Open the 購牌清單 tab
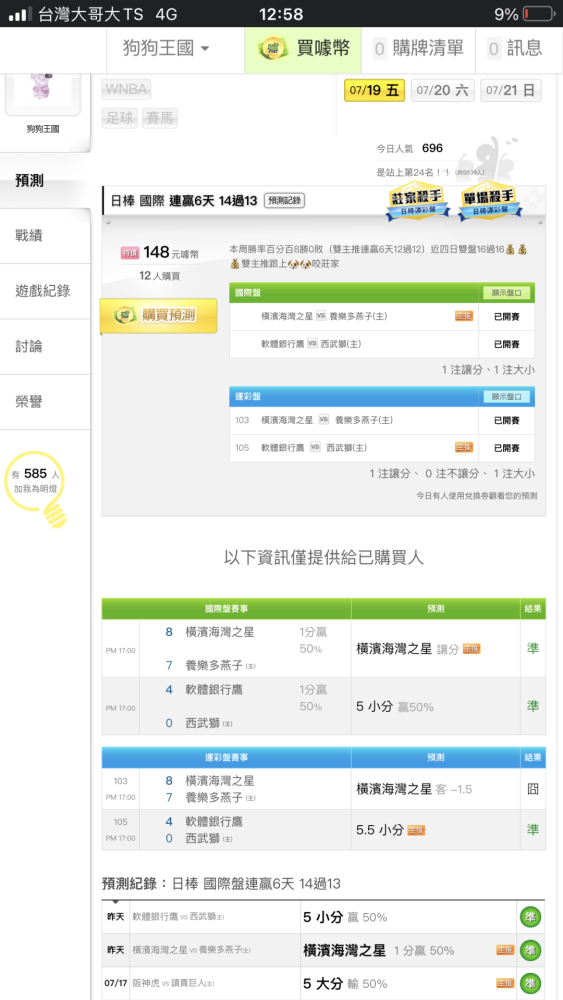The image size is (563, 1000). point(418,49)
